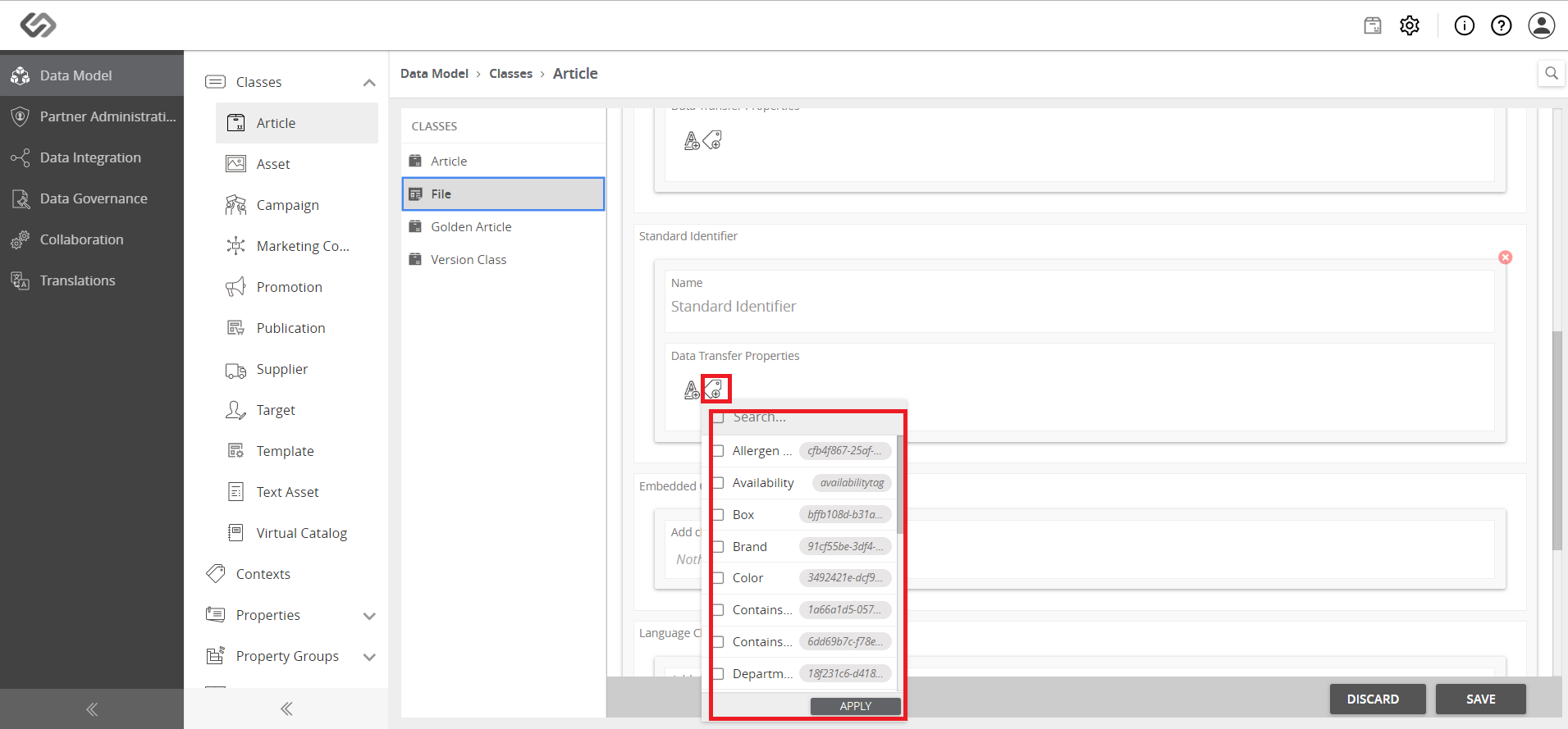Expand the Properties section chevron
The height and width of the screenshot is (729, 1568).
point(369,616)
